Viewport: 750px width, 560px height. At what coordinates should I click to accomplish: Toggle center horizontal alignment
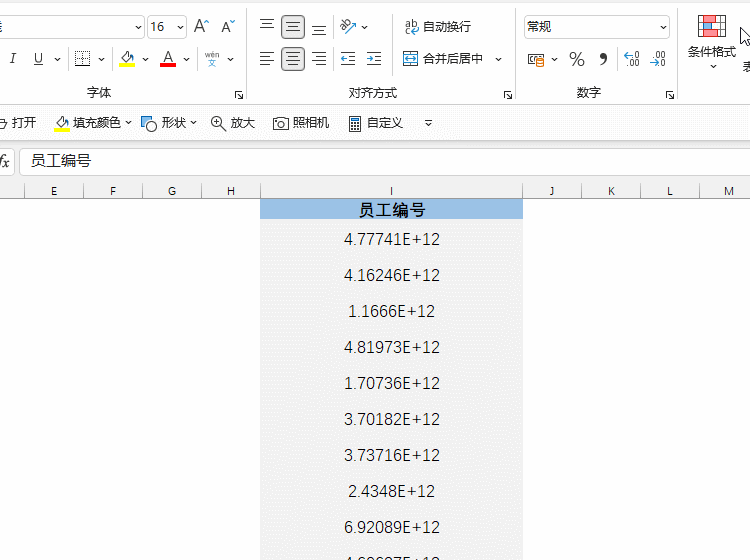[293, 59]
